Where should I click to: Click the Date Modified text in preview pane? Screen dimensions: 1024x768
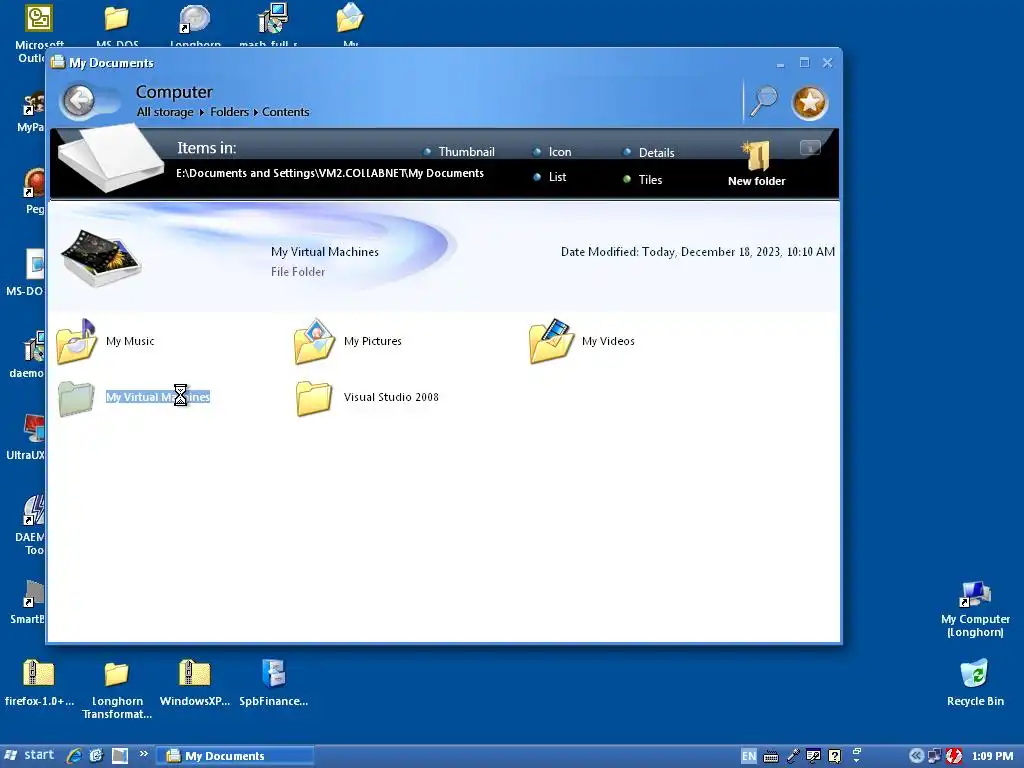pyautogui.click(x=697, y=251)
